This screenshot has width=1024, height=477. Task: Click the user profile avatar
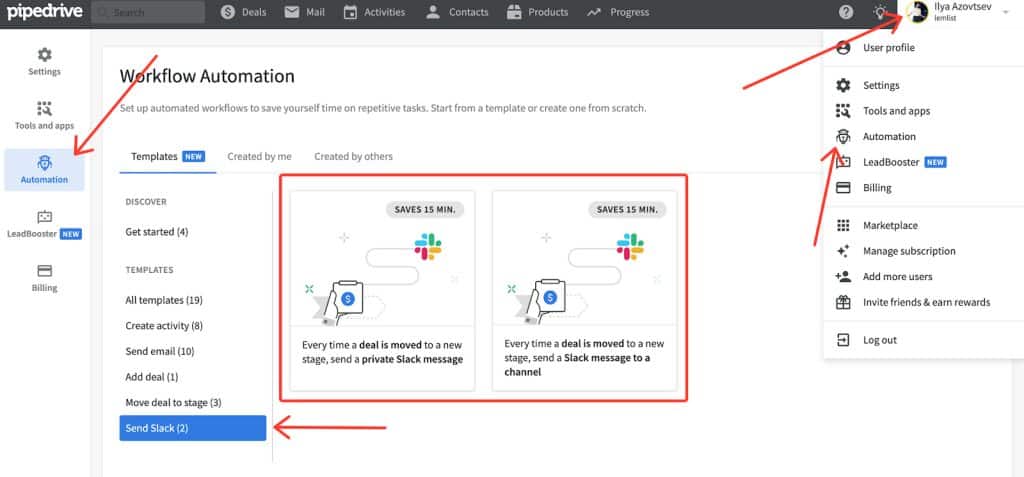point(916,12)
